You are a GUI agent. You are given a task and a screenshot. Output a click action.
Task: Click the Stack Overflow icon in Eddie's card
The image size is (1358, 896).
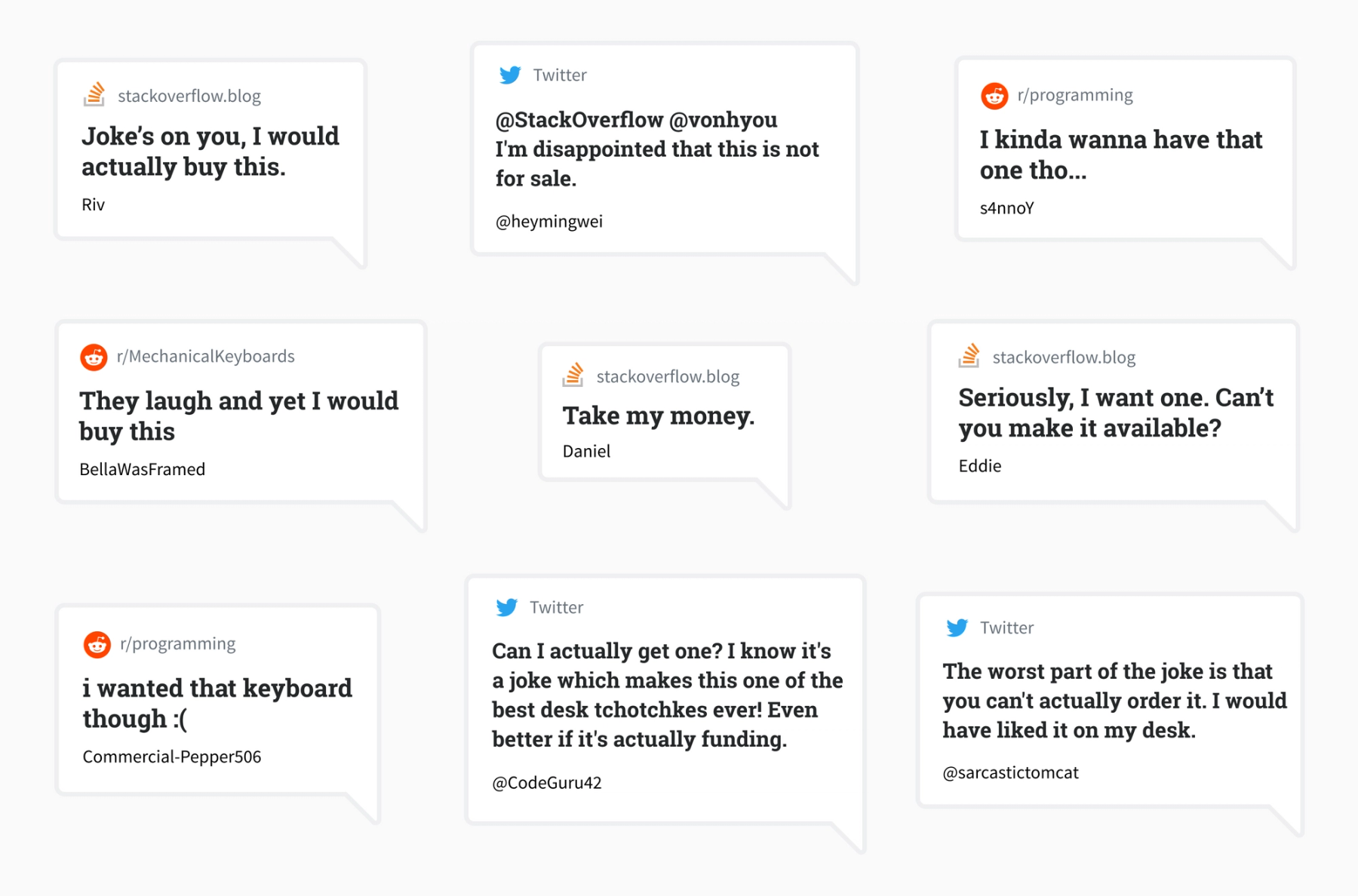[x=969, y=356]
